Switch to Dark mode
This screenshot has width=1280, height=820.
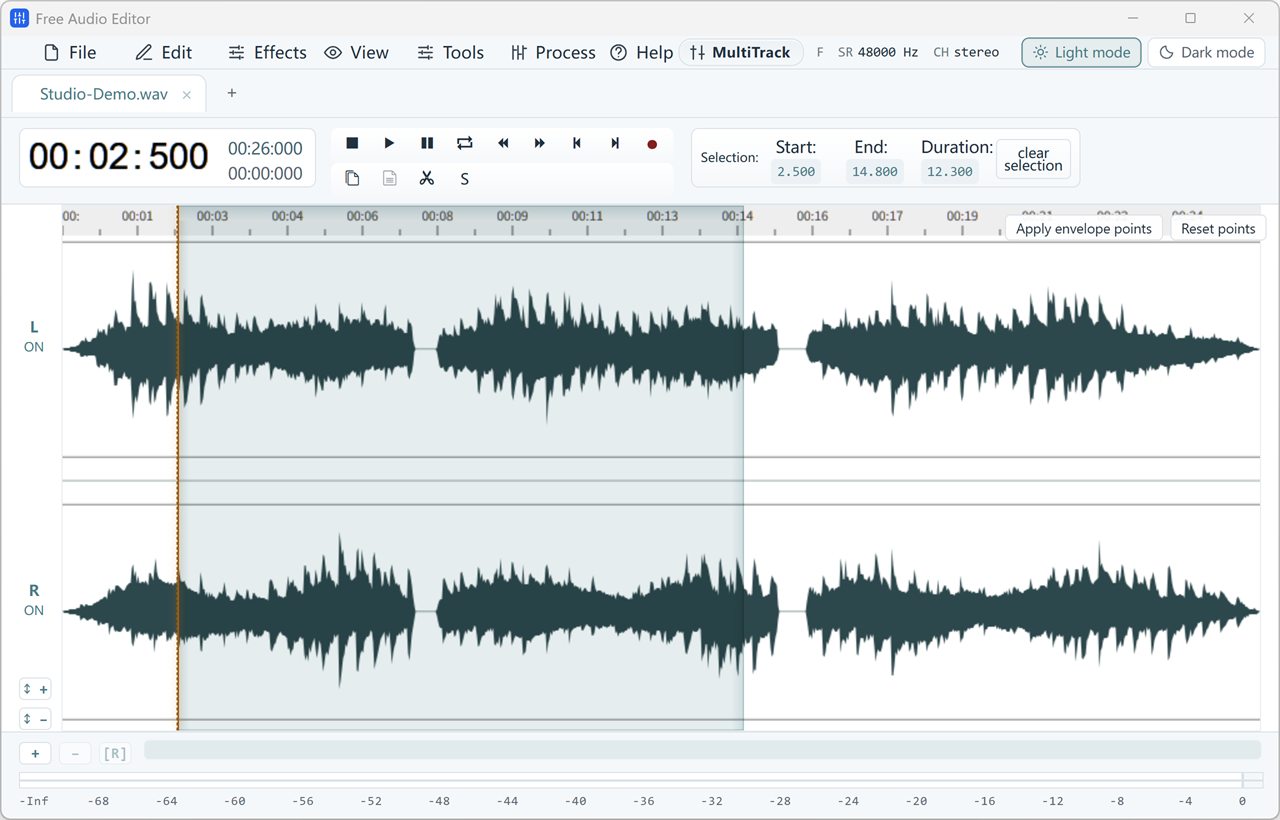pos(1206,53)
